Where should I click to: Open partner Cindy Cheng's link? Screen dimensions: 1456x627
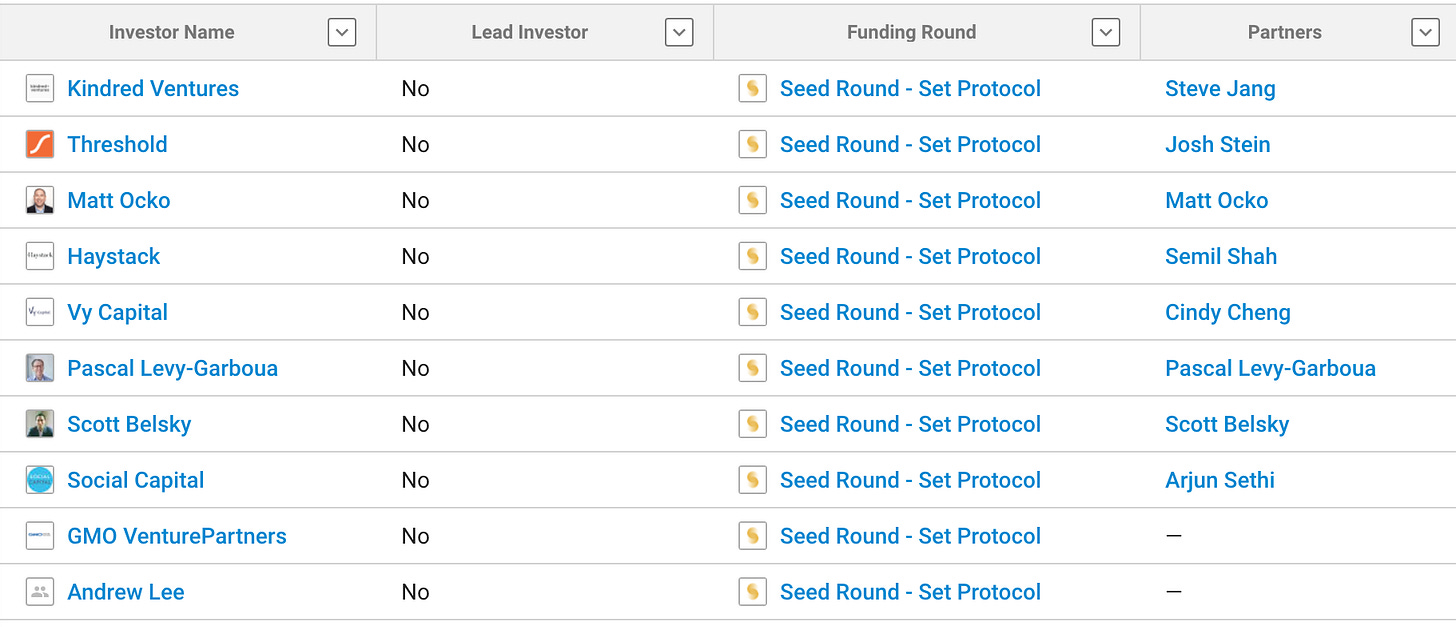click(x=1228, y=312)
